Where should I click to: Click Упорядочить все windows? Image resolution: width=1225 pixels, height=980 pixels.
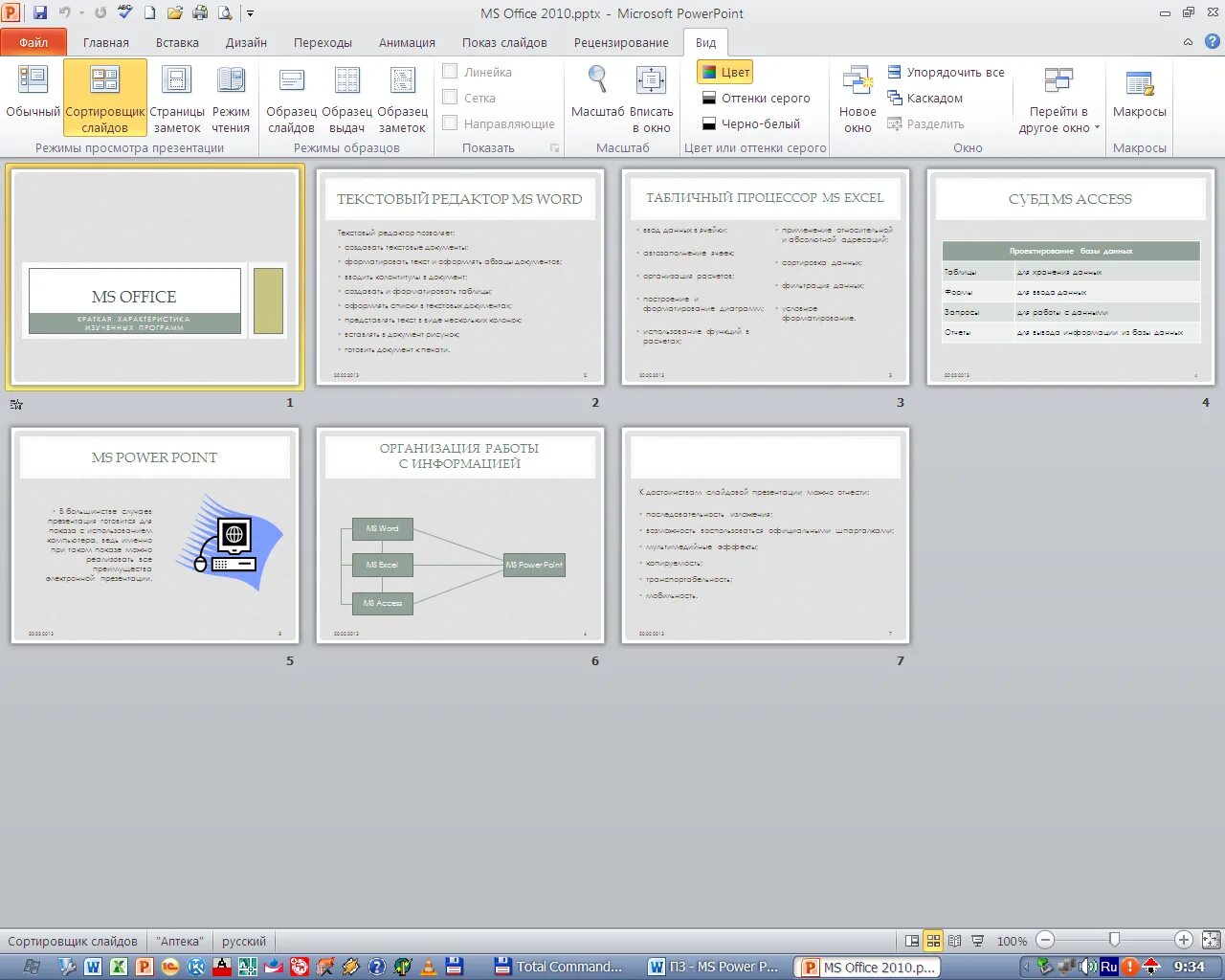coord(946,72)
